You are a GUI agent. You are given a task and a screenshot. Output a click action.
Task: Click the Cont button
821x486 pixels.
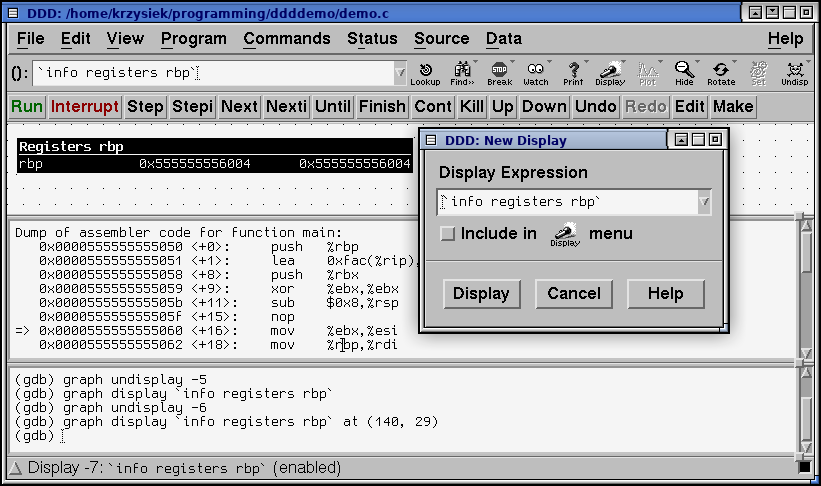432,106
